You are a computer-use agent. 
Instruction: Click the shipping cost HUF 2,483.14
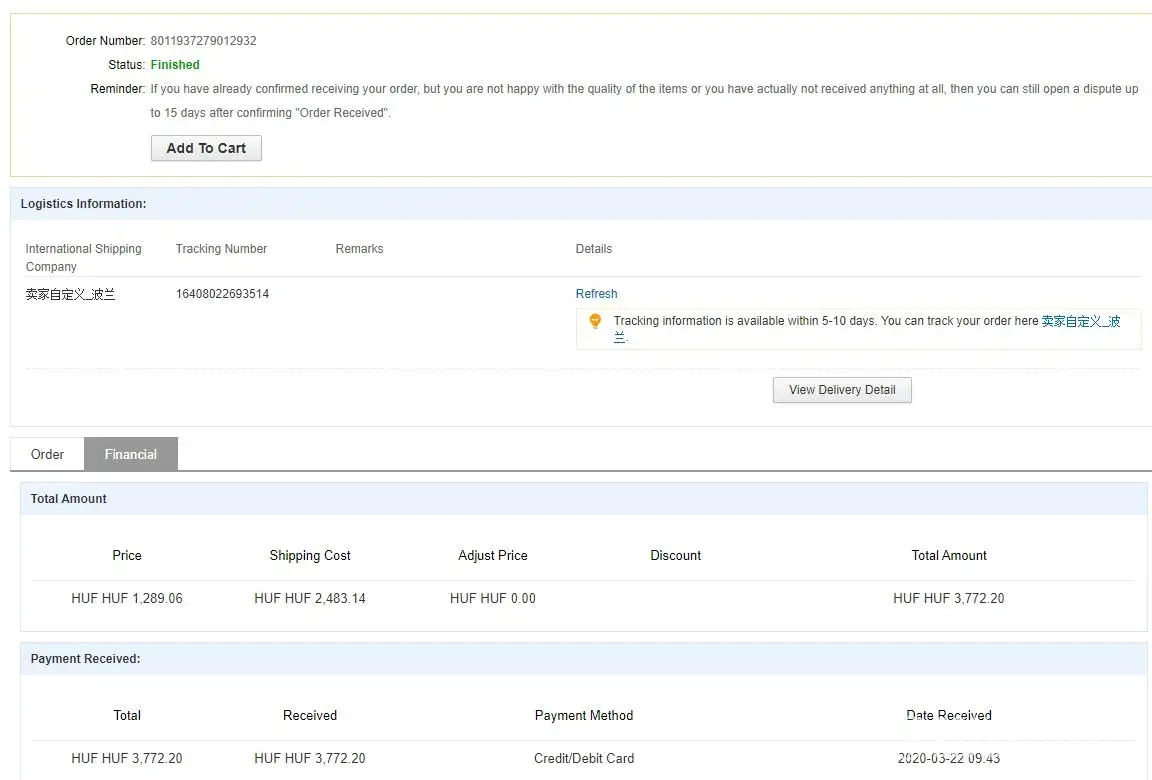tap(310, 598)
